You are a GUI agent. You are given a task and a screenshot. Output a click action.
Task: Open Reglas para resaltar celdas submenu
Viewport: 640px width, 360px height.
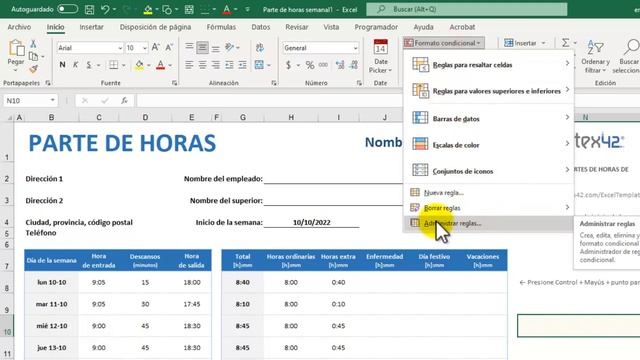coord(489,65)
